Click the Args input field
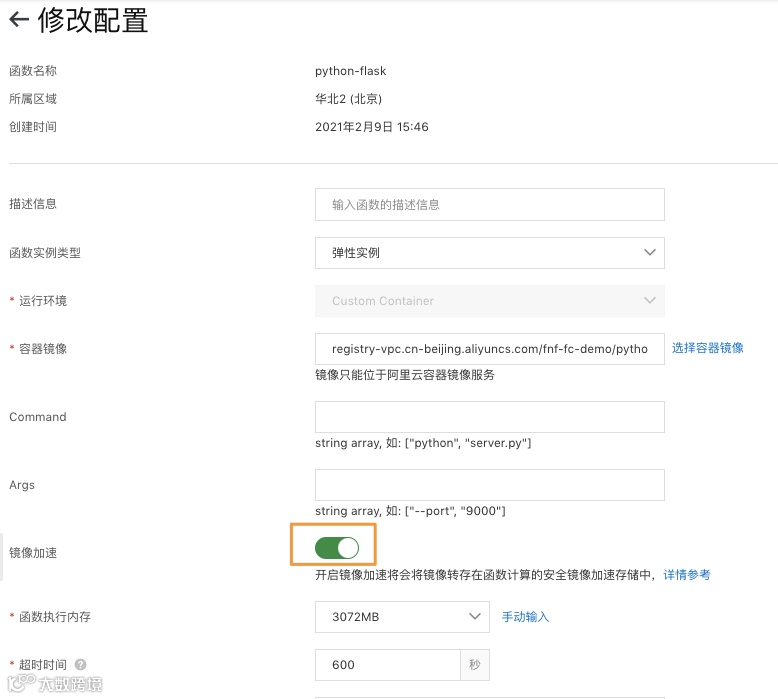Screen dimensions: 778x699 point(490,485)
